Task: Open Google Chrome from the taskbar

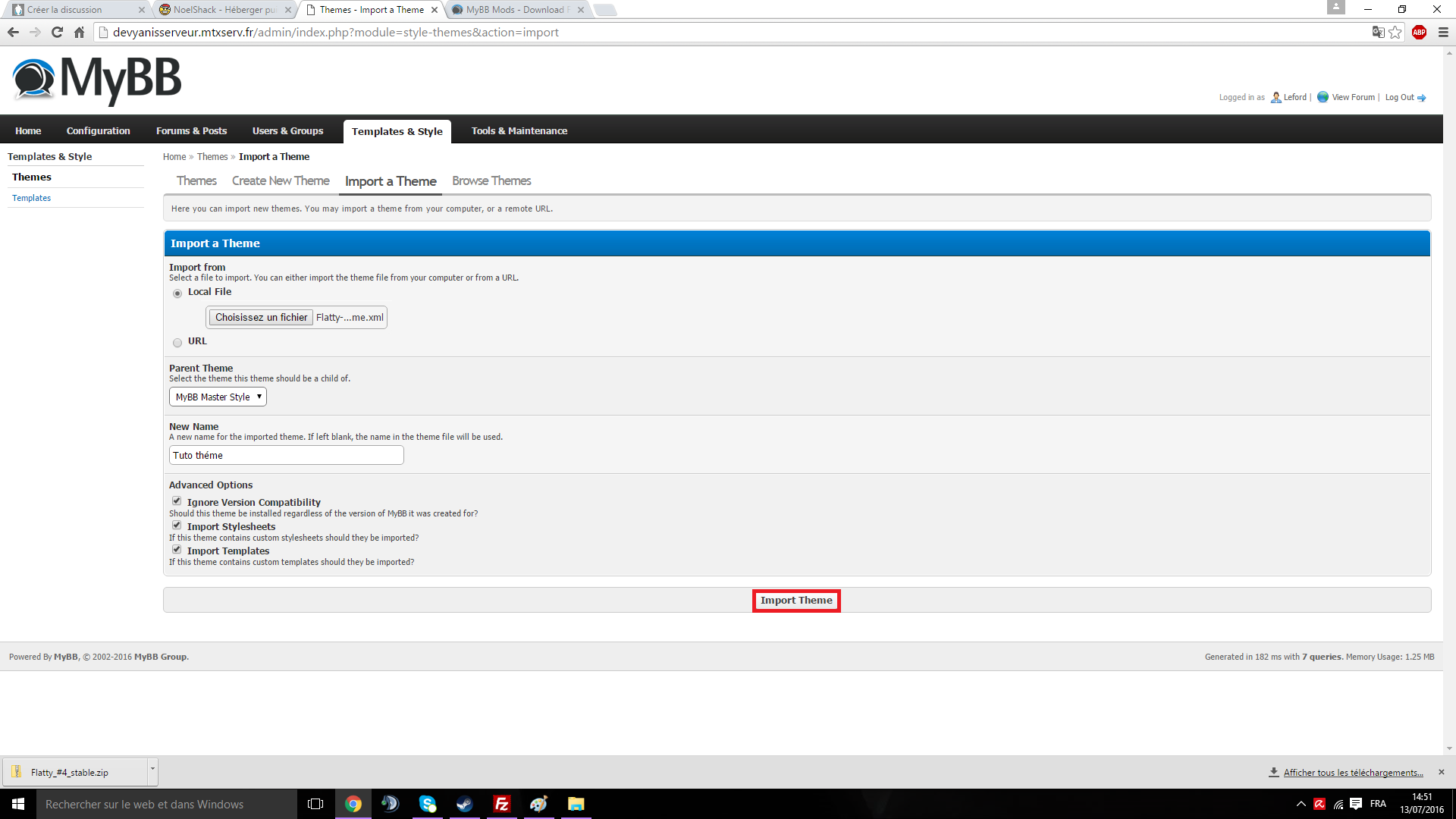Action: coord(353,804)
